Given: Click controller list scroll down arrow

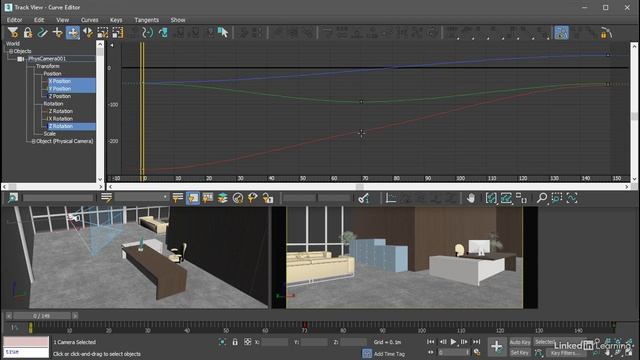Looking at the screenshot, I should click(x=100, y=179).
